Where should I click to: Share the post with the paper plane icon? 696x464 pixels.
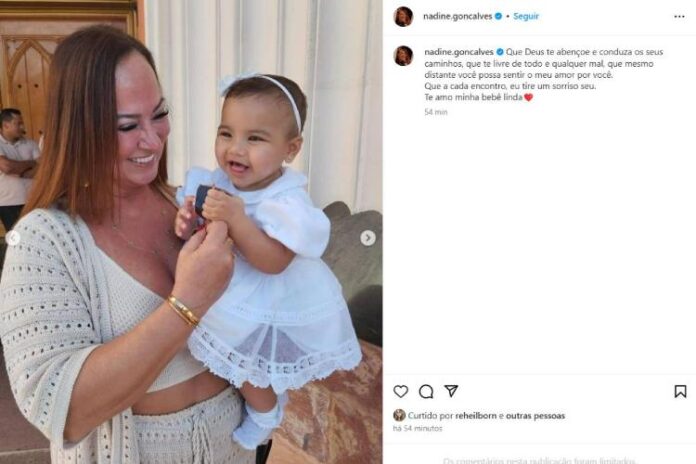pyautogui.click(x=451, y=391)
